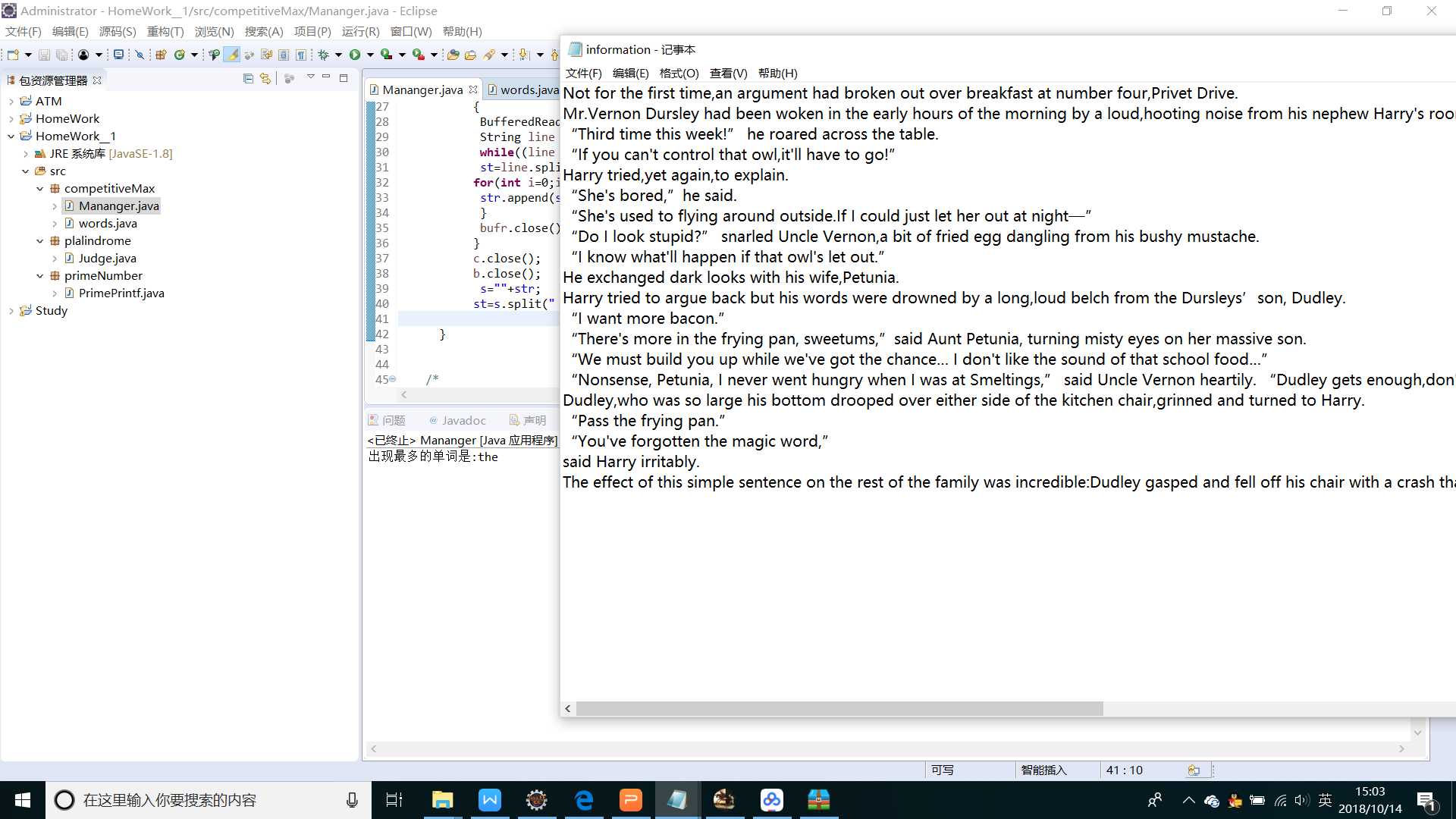Toggle Block Selection mode
Screen dimensions: 1456x819
(x=283, y=55)
